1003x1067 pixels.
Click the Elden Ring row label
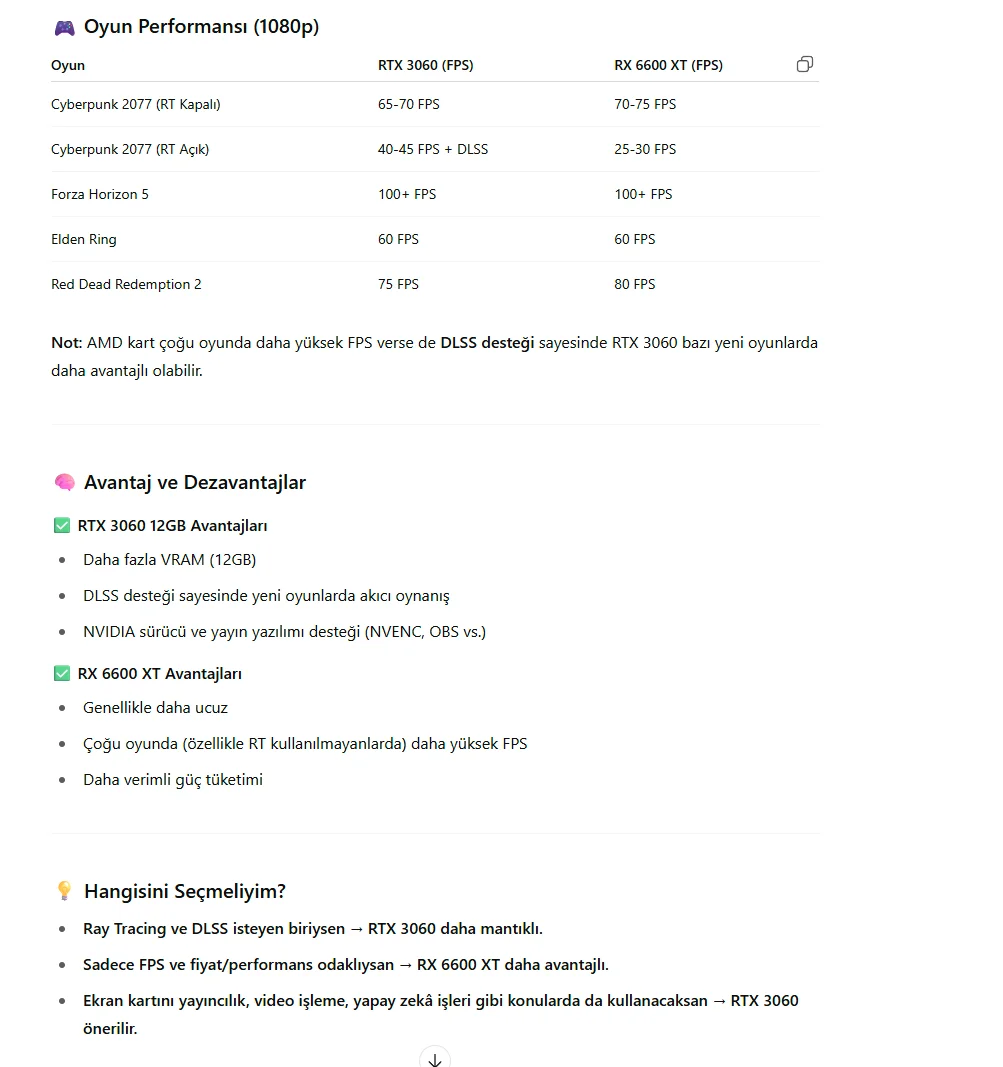[x=84, y=239]
